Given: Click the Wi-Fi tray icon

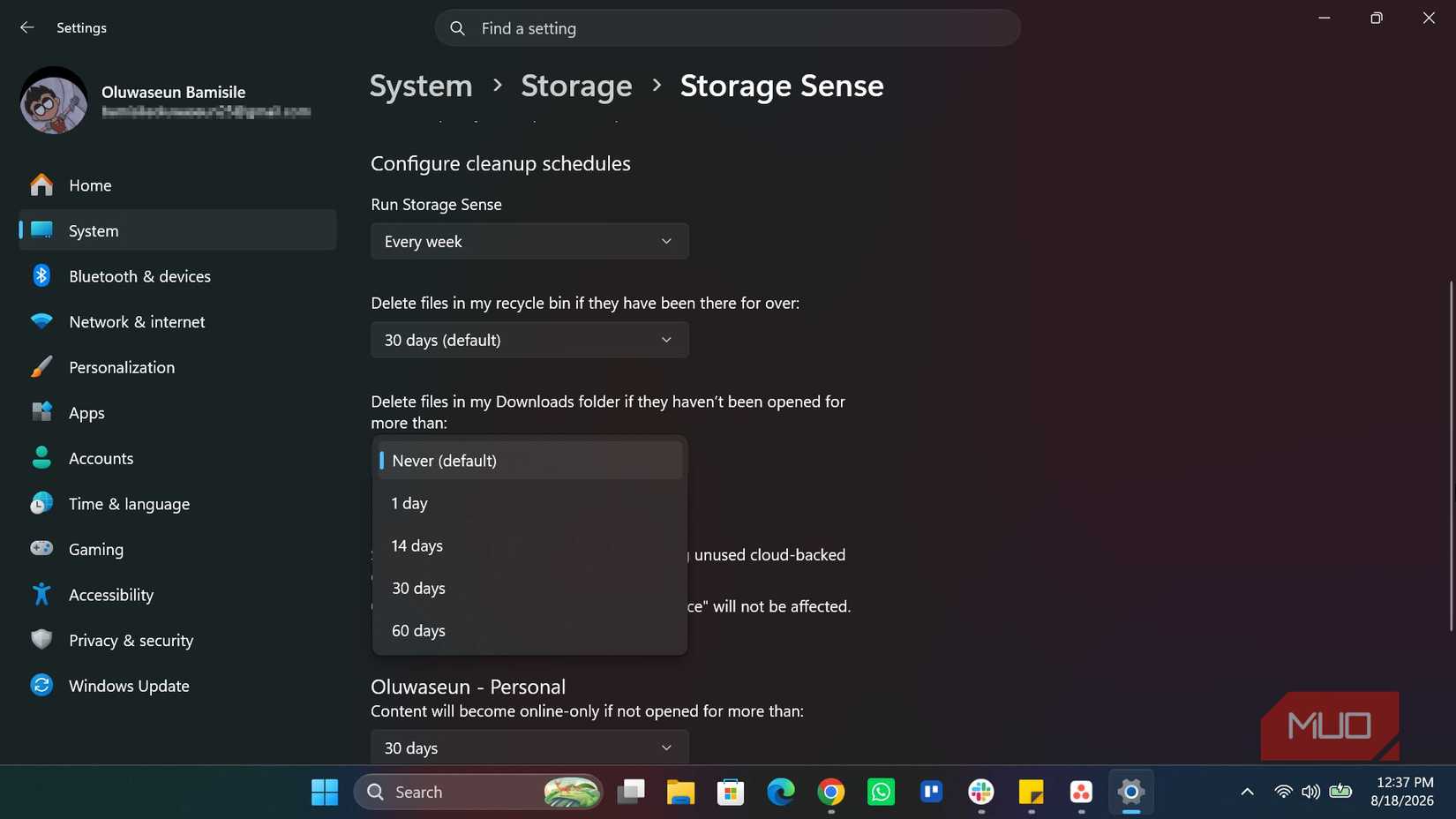Looking at the screenshot, I should tap(1284, 792).
